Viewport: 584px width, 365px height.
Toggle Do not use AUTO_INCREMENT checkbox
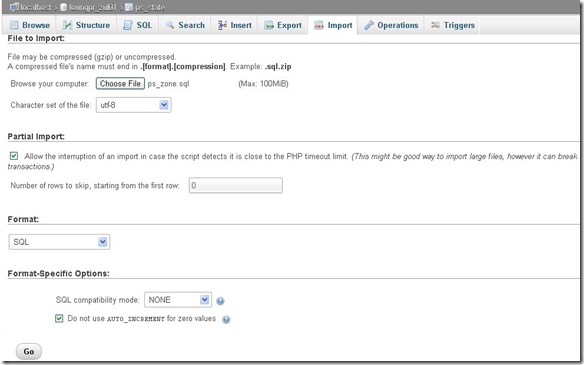point(59,318)
